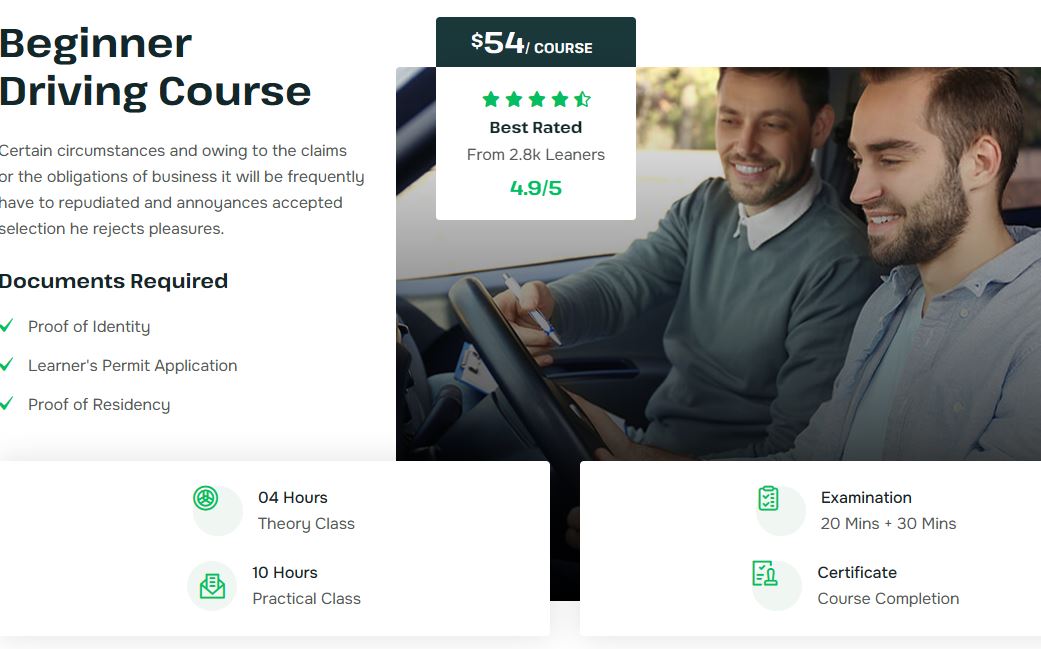1041x649 pixels.
Task: Click the first green rating star
Action: 491,100
